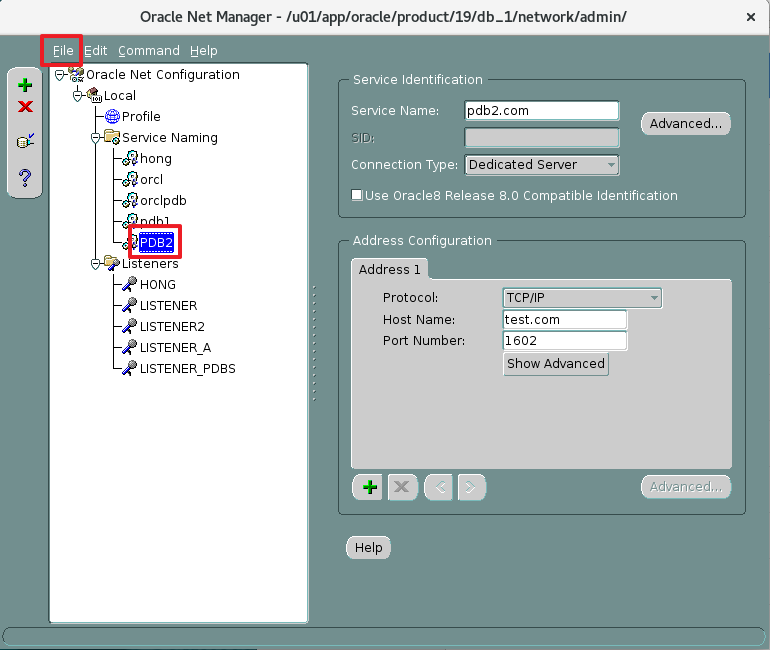Click the orcl service icon
The width and height of the screenshot is (770, 650).
tap(130, 179)
